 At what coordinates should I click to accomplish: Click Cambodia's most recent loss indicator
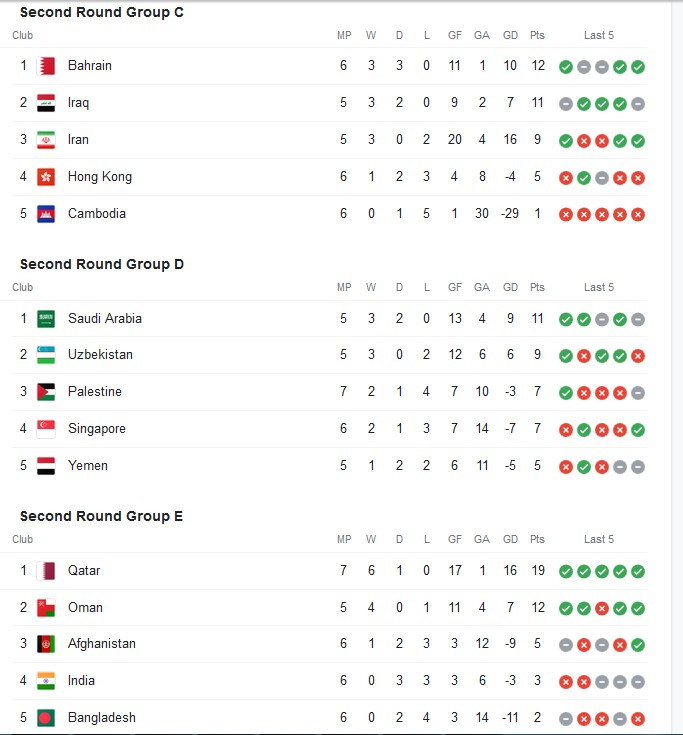tap(638, 215)
